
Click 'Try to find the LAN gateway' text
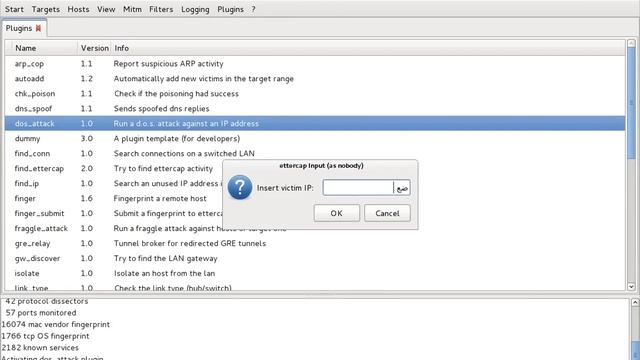166,258
